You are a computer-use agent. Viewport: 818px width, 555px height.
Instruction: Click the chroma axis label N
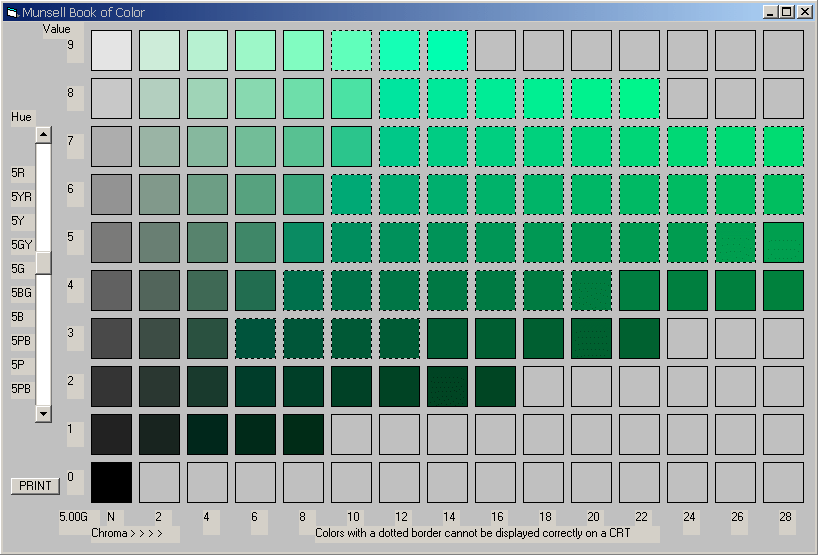[x=111, y=517]
